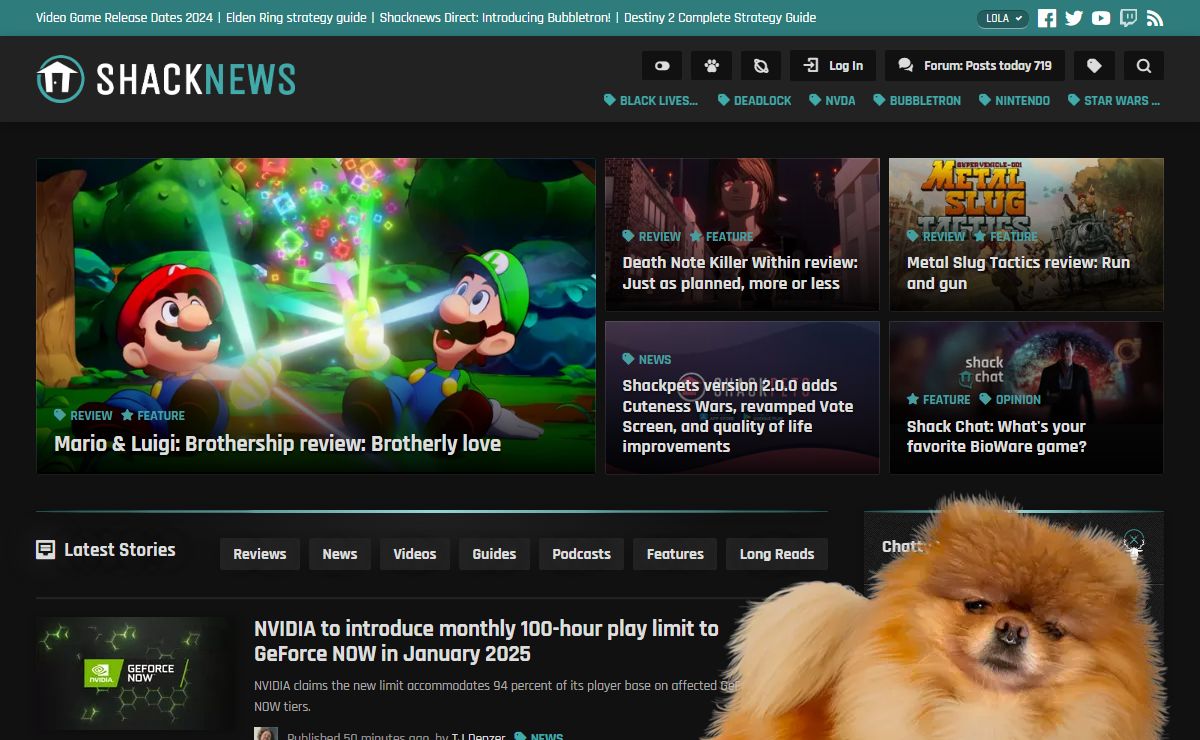Image resolution: width=1200 pixels, height=740 pixels.
Task: Toggle the light/dark theme switch button
Action: [x=662, y=66]
